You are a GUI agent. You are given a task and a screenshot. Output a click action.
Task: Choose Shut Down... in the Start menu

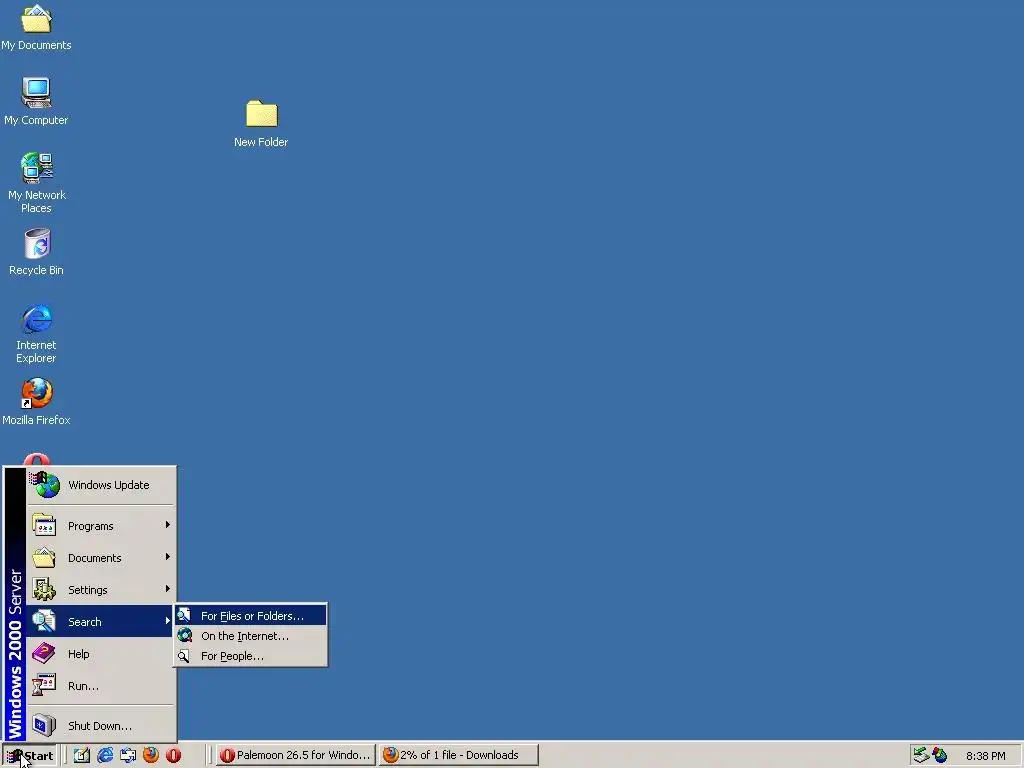(101, 726)
